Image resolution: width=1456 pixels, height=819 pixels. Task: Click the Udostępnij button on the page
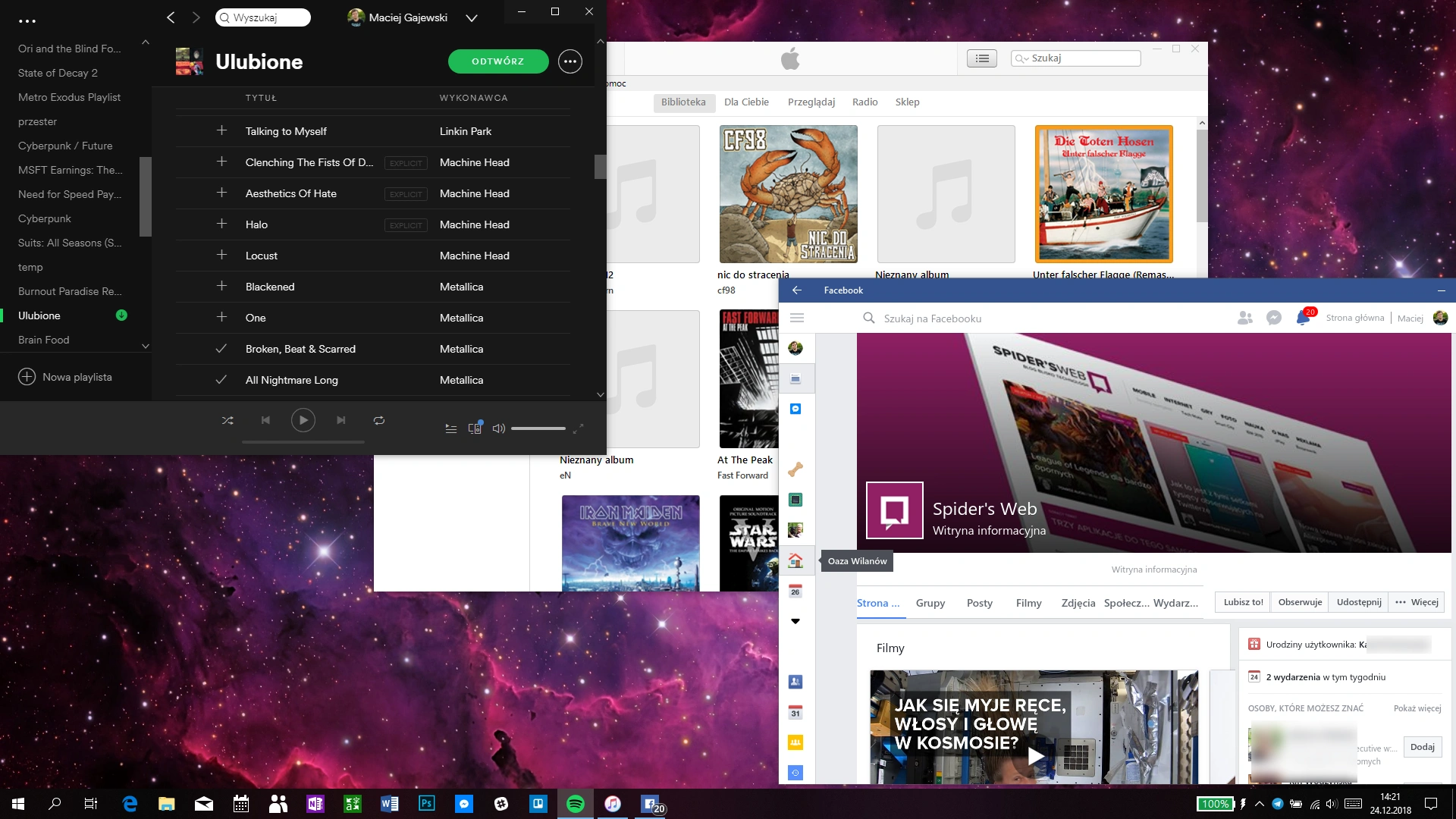1359,602
